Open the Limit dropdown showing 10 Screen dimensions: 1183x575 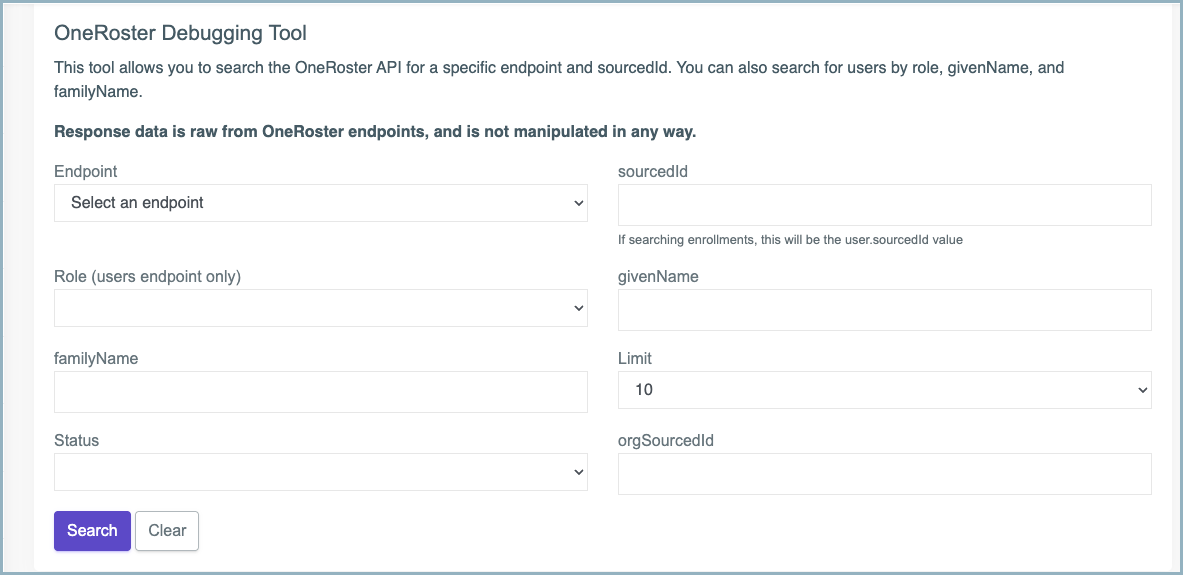[x=884, y=390]
